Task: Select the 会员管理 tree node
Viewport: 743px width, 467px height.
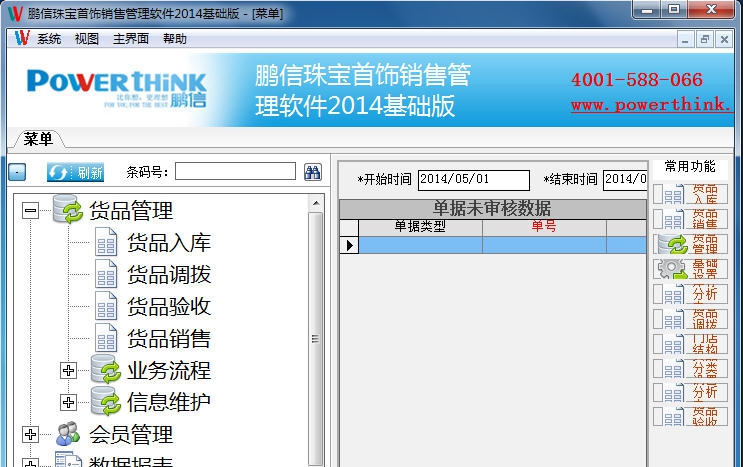Action: 131,435
